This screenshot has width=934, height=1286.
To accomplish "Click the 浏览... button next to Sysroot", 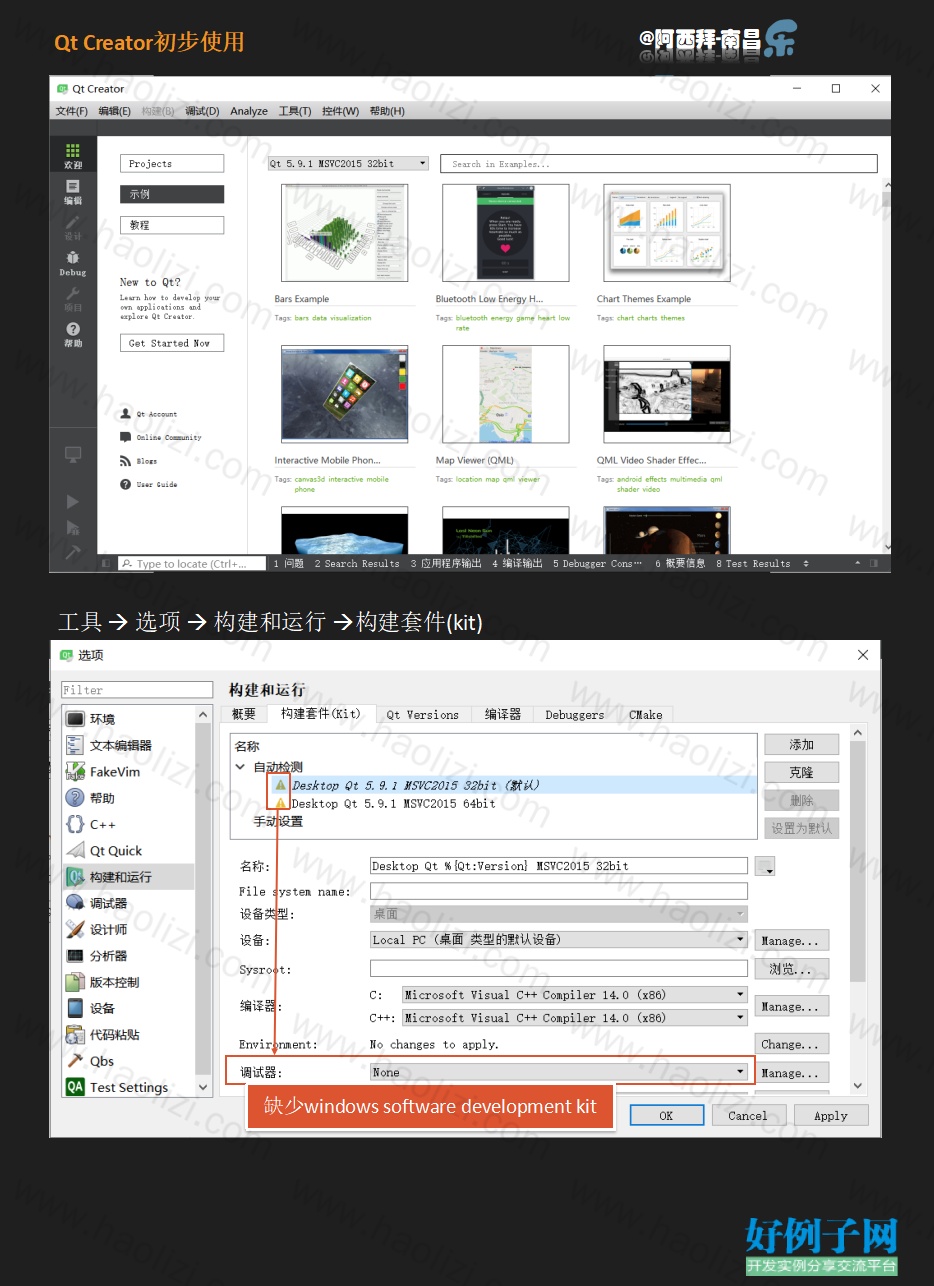I will coord(792,969).
